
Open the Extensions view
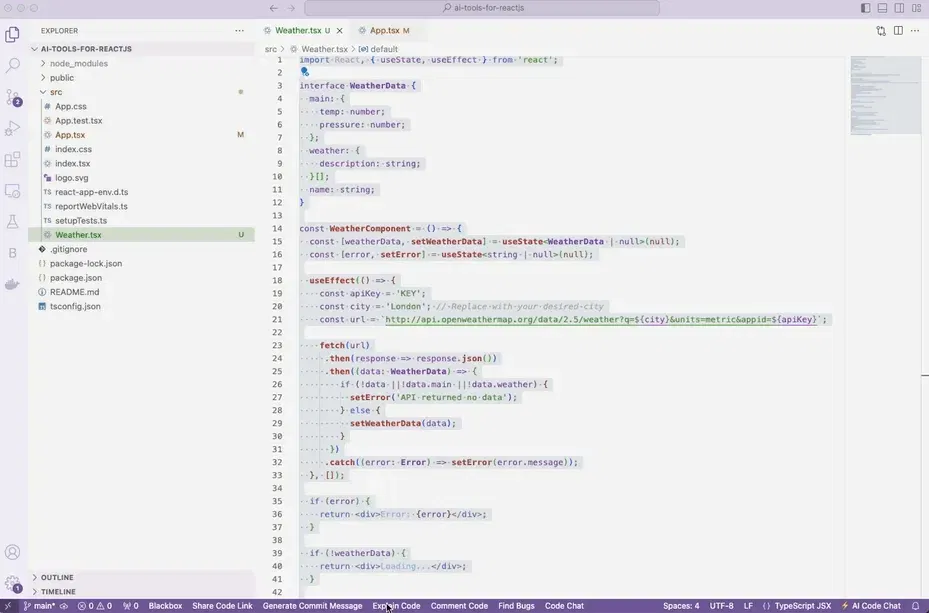pyautogui.click(x=13, y=159)
